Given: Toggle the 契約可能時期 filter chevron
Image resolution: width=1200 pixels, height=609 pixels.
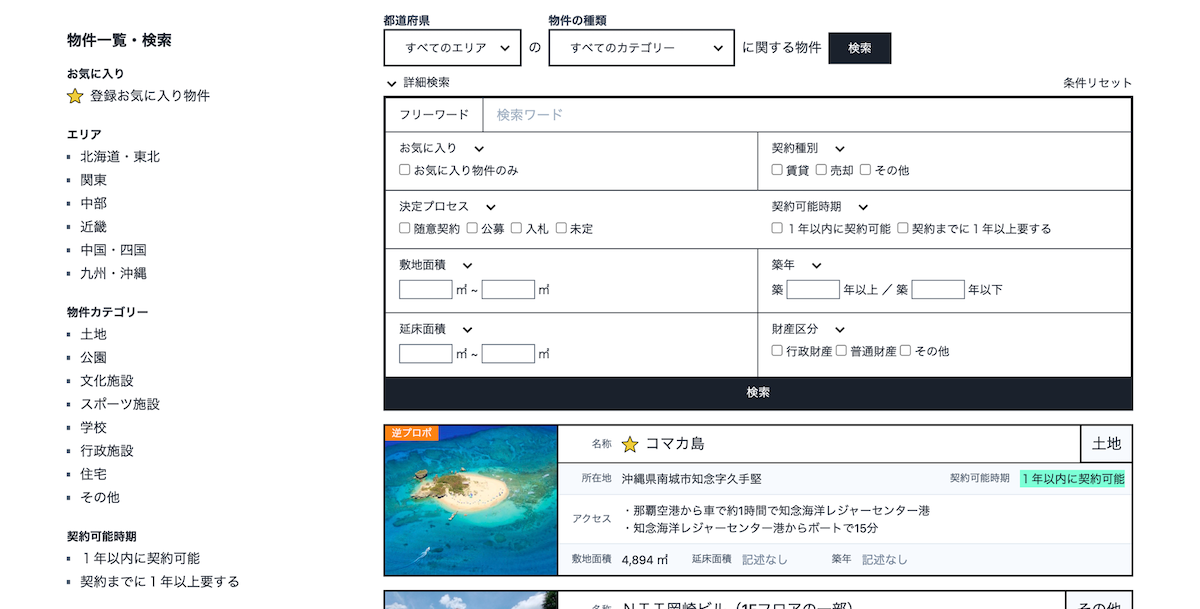Looking at the screenshot, I should click(863, 207).
